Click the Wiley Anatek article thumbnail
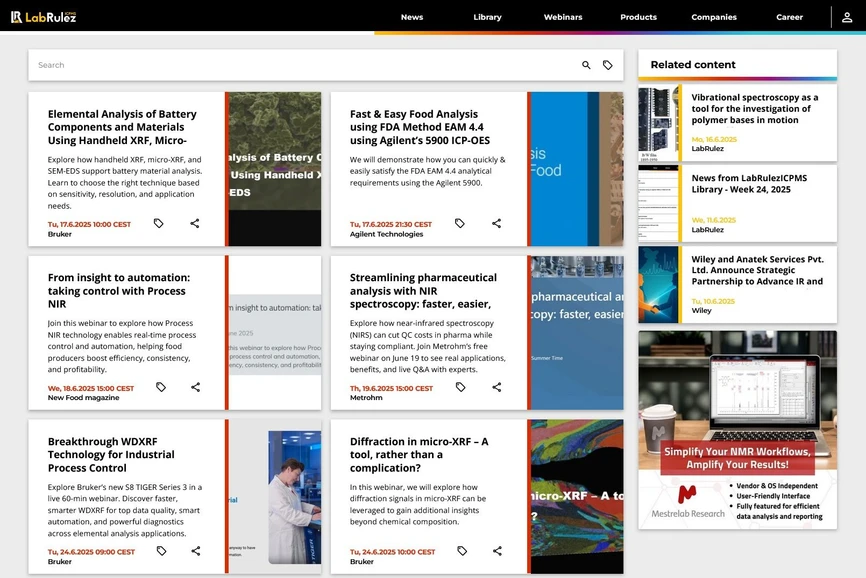 pos(658,284)
